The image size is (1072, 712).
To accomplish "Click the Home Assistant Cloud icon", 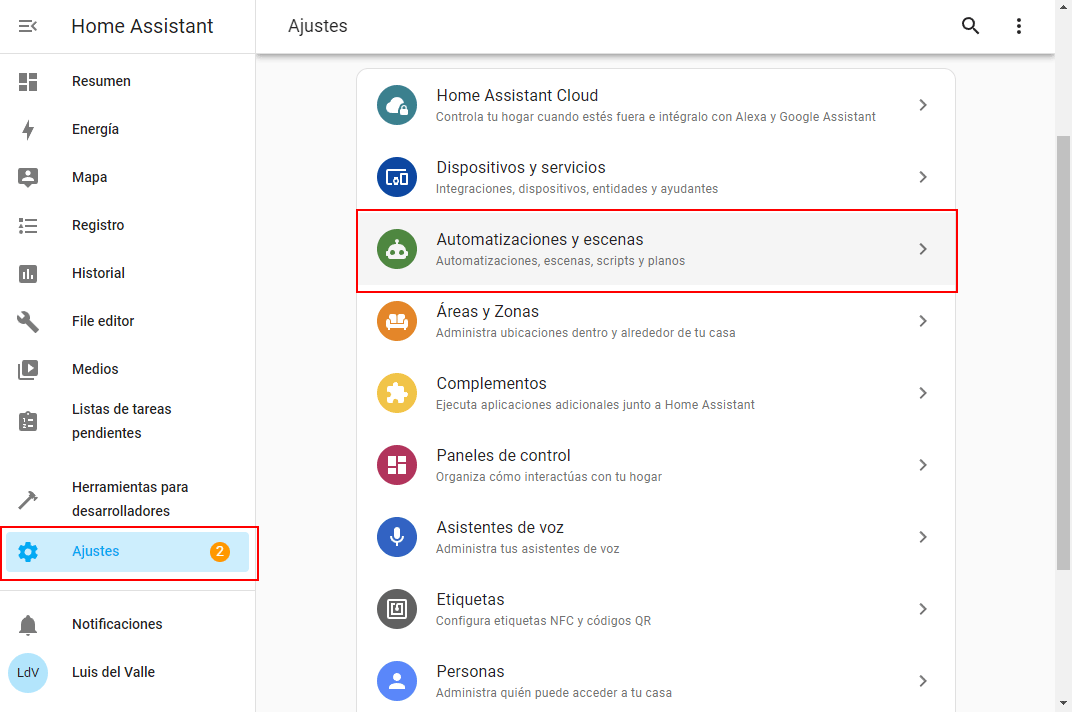I will (x=397, y=105).
